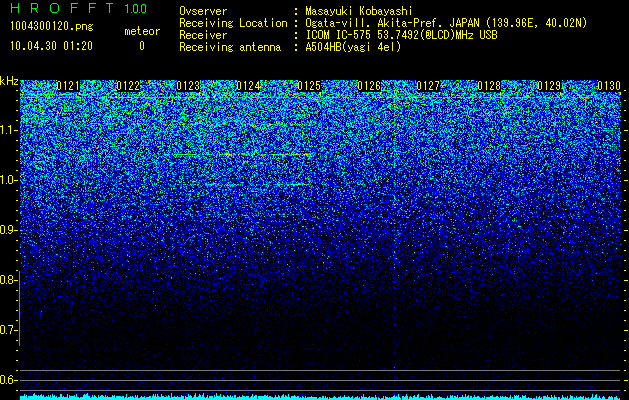This screenshot has width=629, height=400.
Task: Click the 0.6 kHz axis label
Action: point(8,380)
